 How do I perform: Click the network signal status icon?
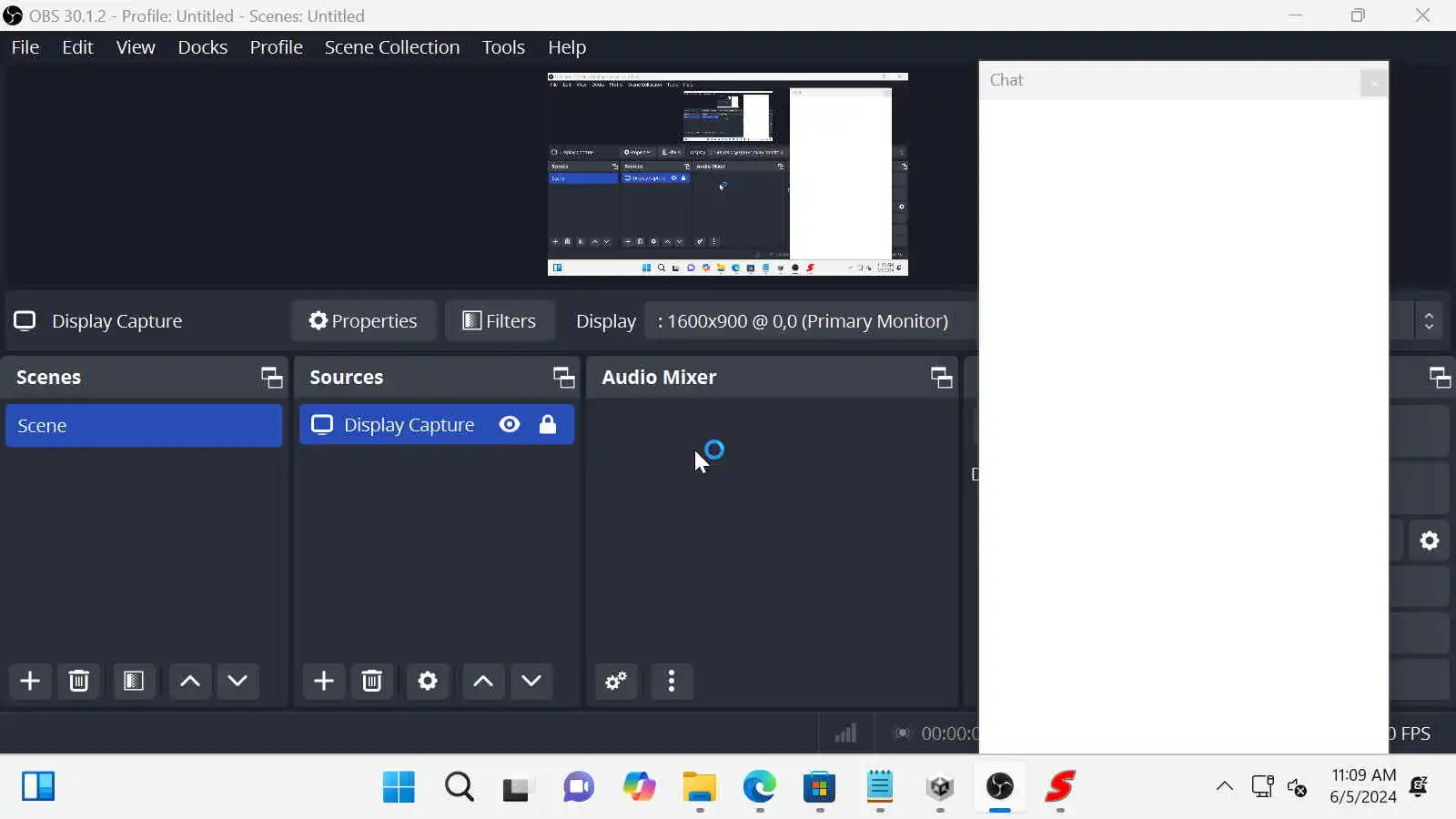point(845,733)
